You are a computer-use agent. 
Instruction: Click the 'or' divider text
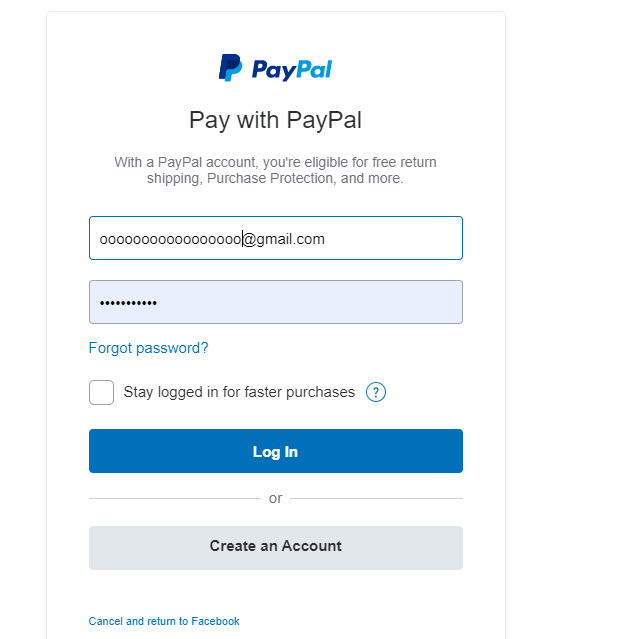click(276, 498)
